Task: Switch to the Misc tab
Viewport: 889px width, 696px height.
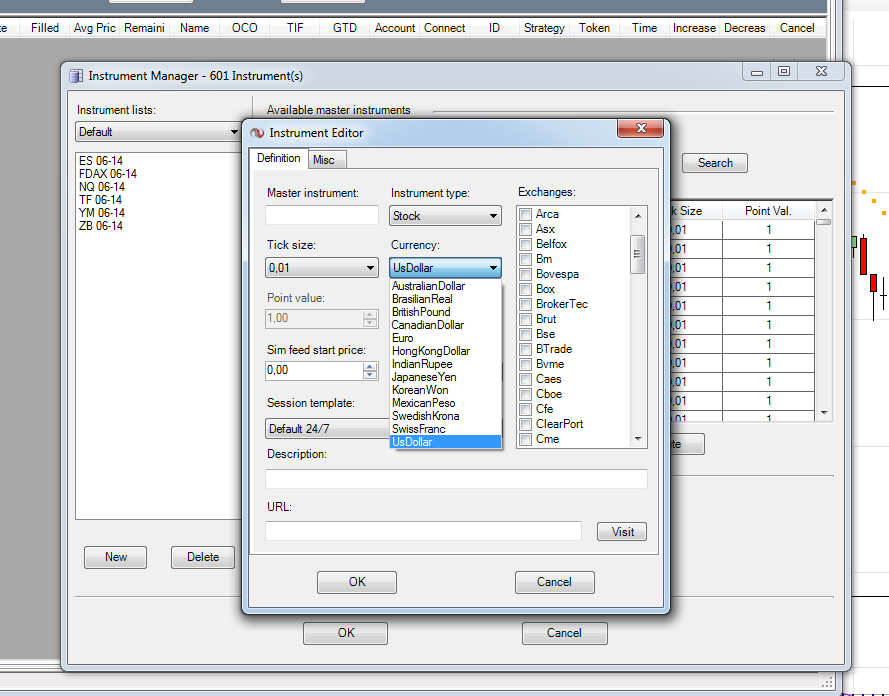Action: 327,160
